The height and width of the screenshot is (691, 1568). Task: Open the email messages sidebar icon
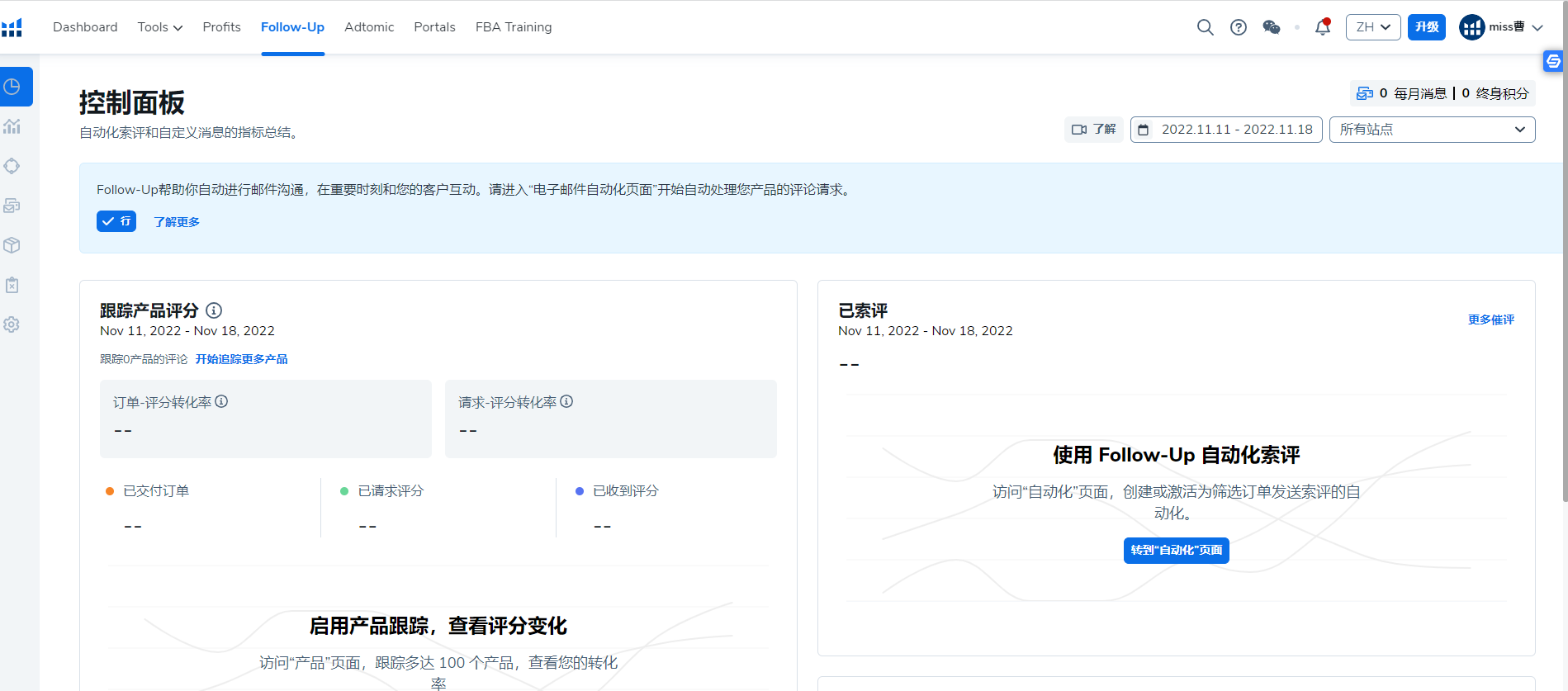click(12, 206)
